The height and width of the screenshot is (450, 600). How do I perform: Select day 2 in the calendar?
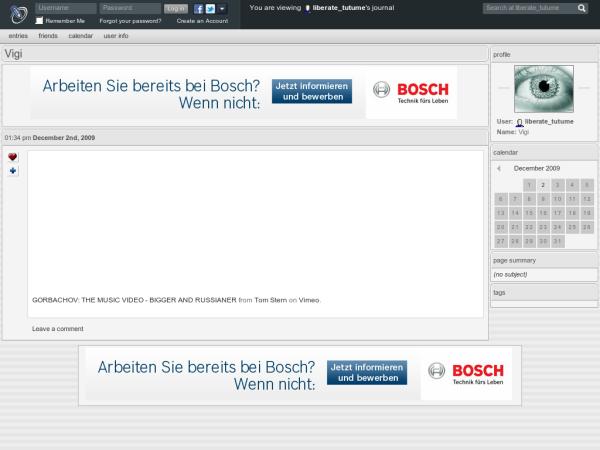point(543,185)
